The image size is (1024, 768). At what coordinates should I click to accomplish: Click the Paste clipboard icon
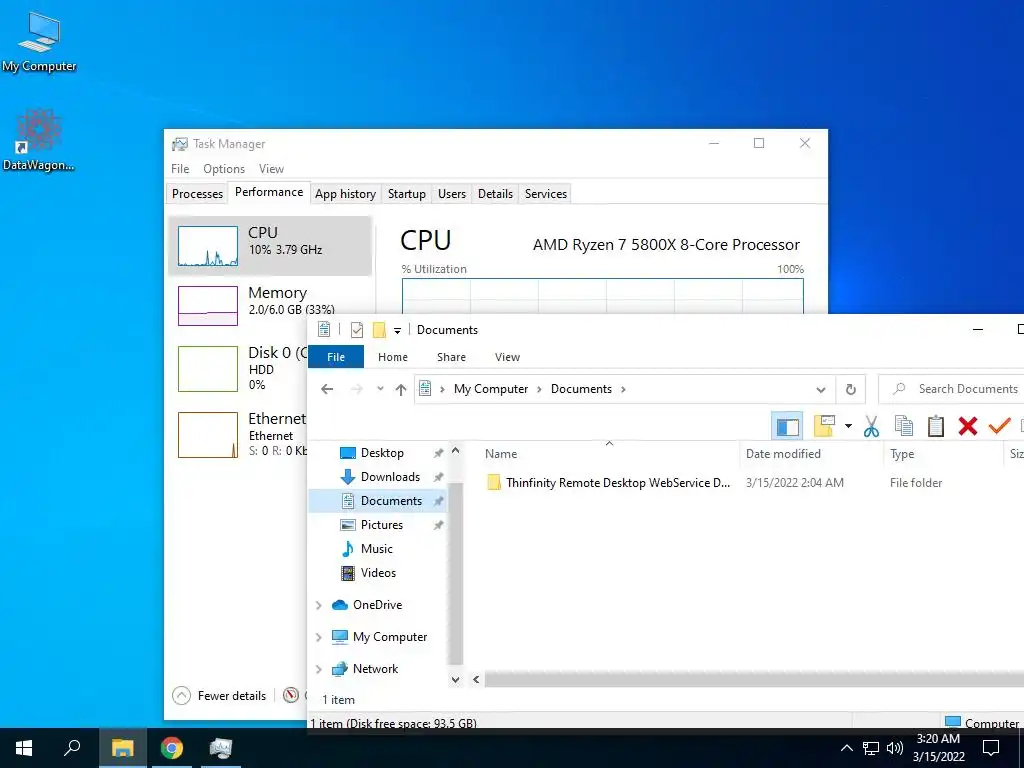click(936, 426)
